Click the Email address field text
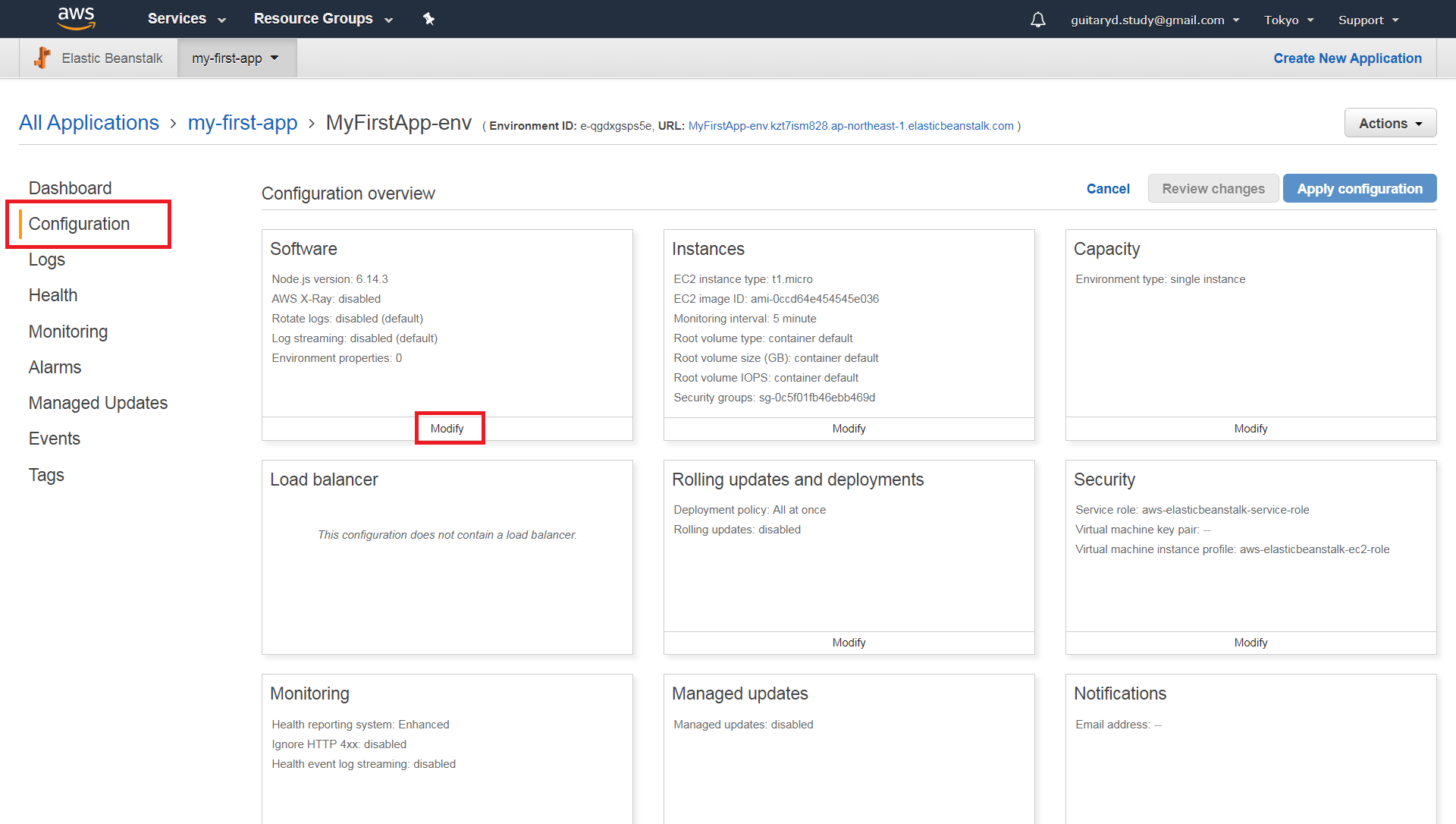The width and height of the screenshot is (1456, 824). (x=1118, y=725)
